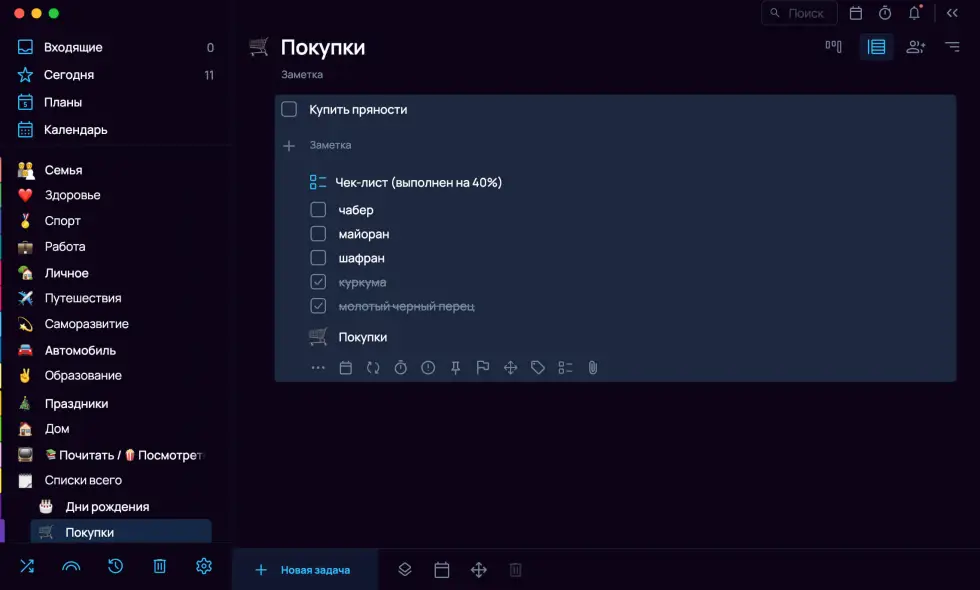Image resolution: width=980 pixels, height=590 pixels.
Task: Attach a file with the paperclip icon
Action: click(592, 367)
